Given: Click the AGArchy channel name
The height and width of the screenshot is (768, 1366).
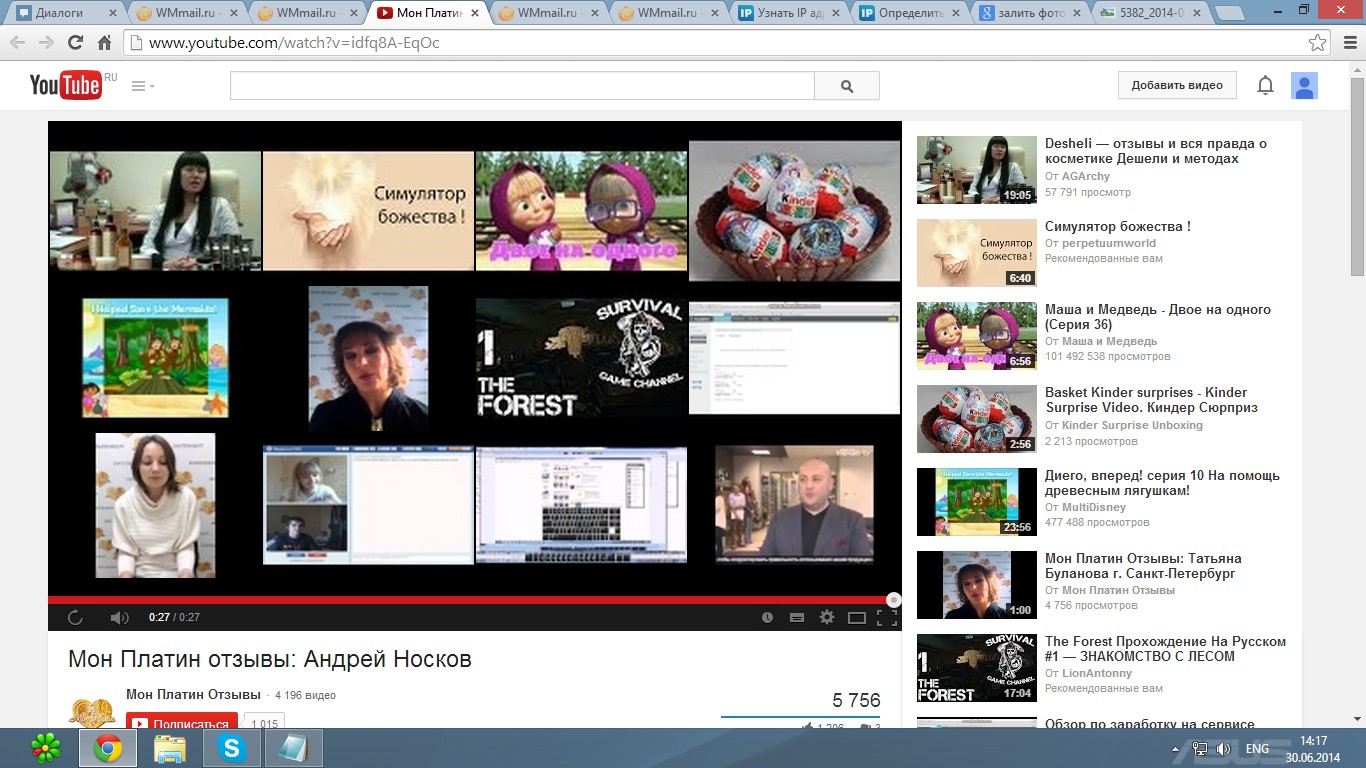Looking at the screenshot, I should pyautogui.click(x=1086, y=176).
